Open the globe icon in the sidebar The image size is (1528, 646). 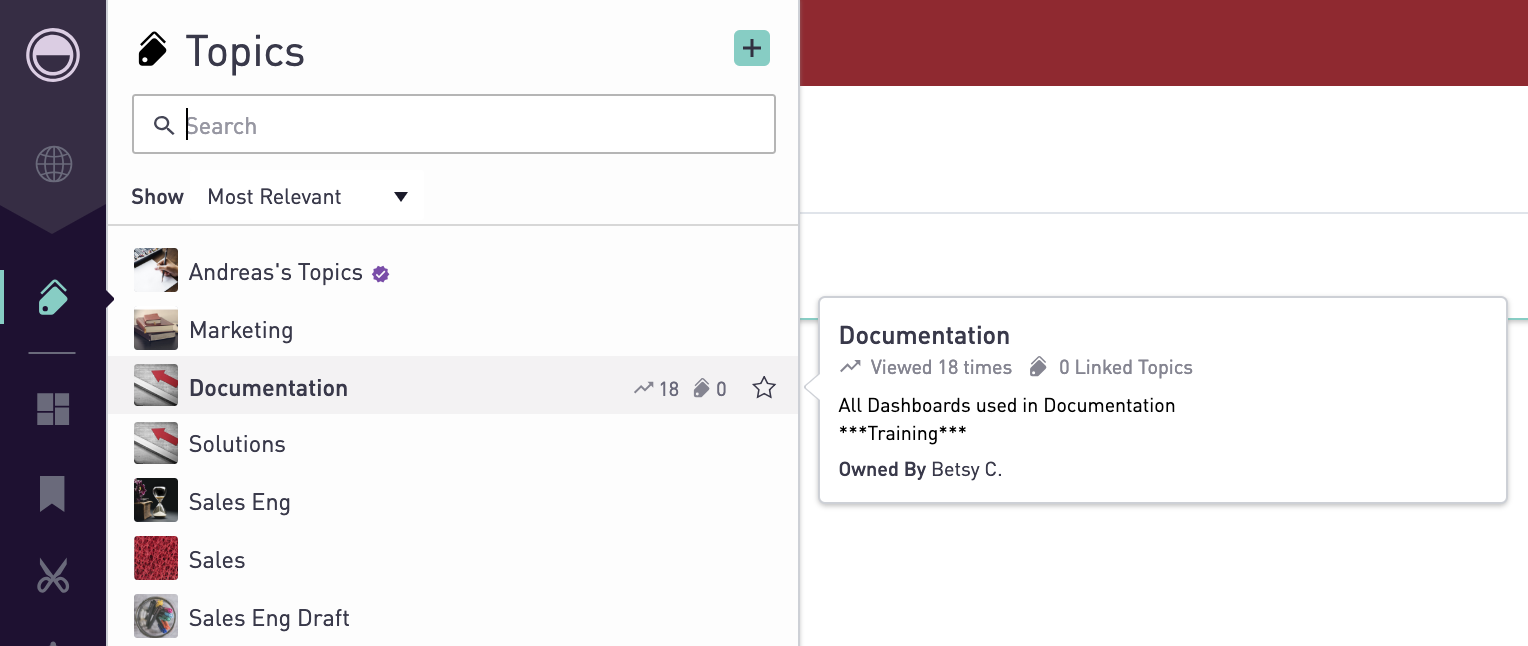pyautogui.click(x=54, y=164)
